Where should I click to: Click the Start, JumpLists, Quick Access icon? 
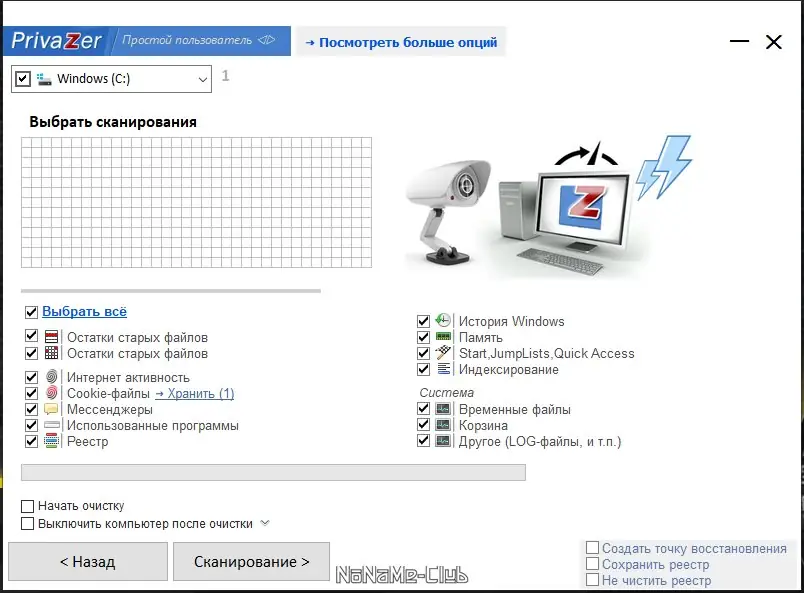(443, 352)
